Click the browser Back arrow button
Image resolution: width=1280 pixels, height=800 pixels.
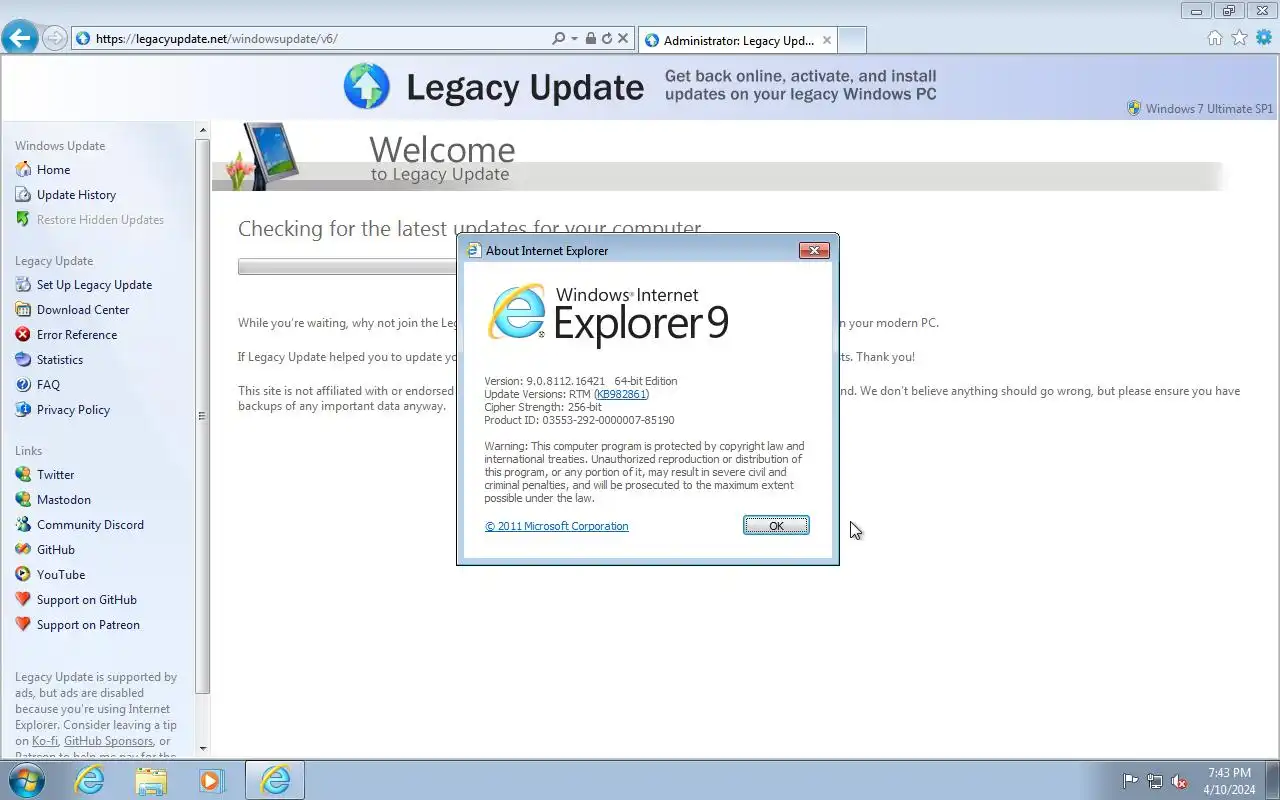tap(20, 38)
